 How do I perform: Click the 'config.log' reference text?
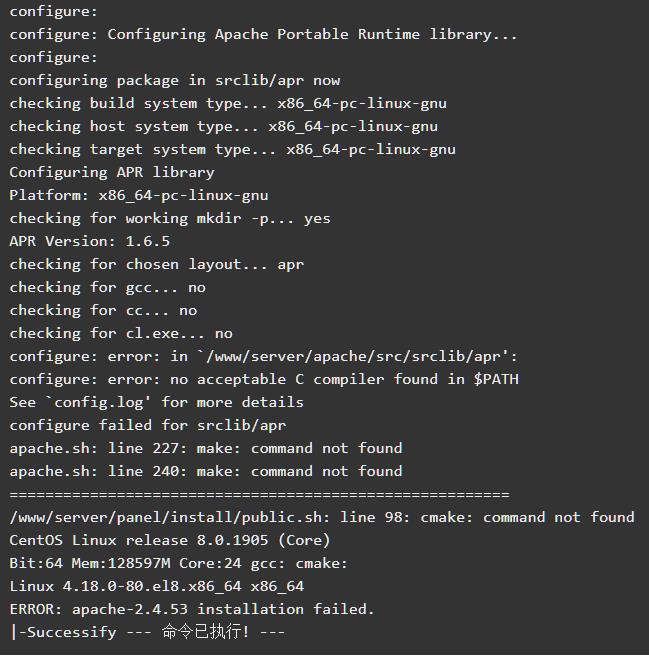coord(99,402)
